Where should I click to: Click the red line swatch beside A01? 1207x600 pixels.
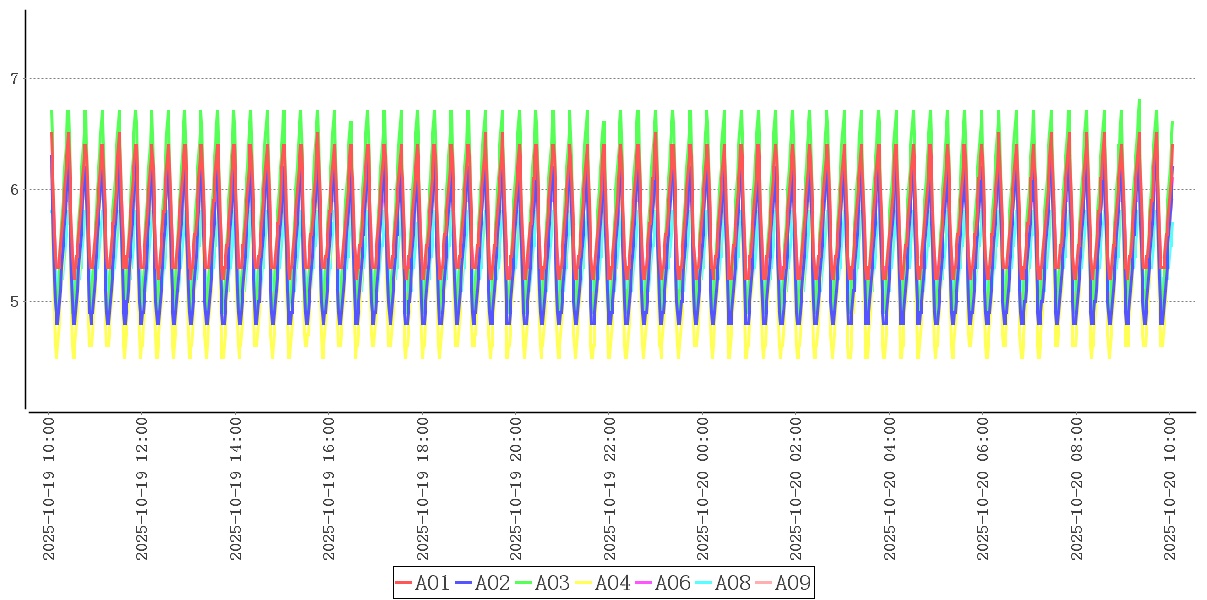coord(404,583)
